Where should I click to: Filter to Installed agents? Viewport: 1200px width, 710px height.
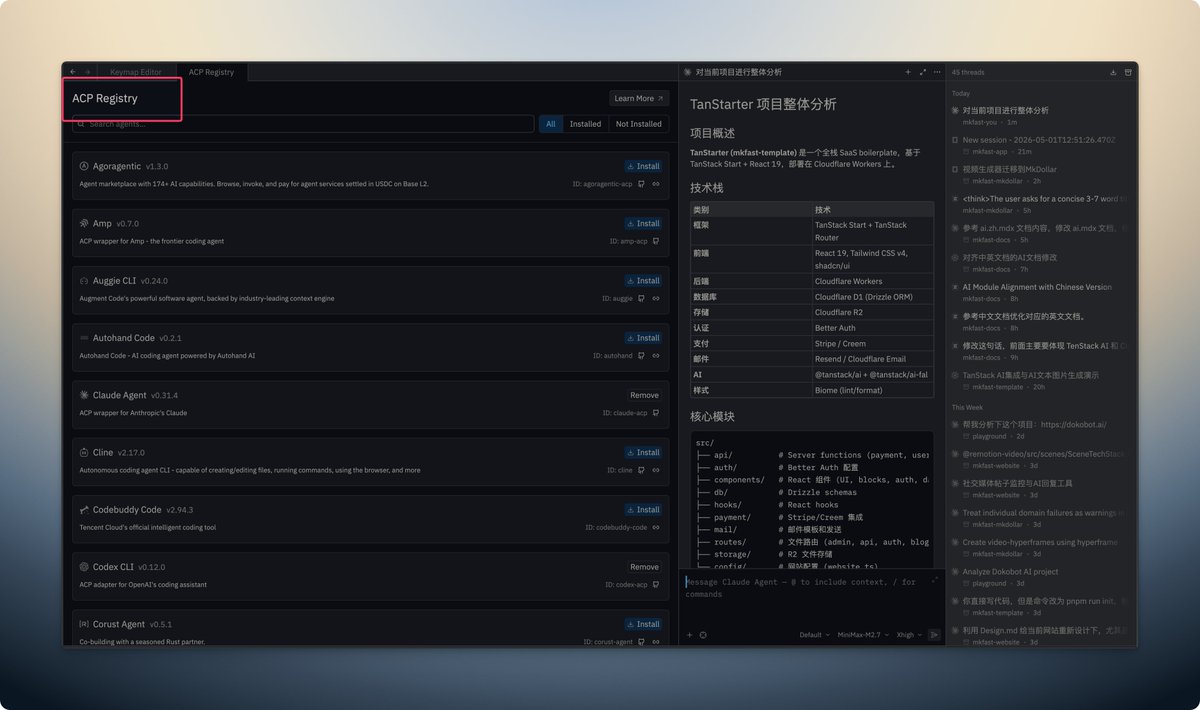[x=585, y=124]
